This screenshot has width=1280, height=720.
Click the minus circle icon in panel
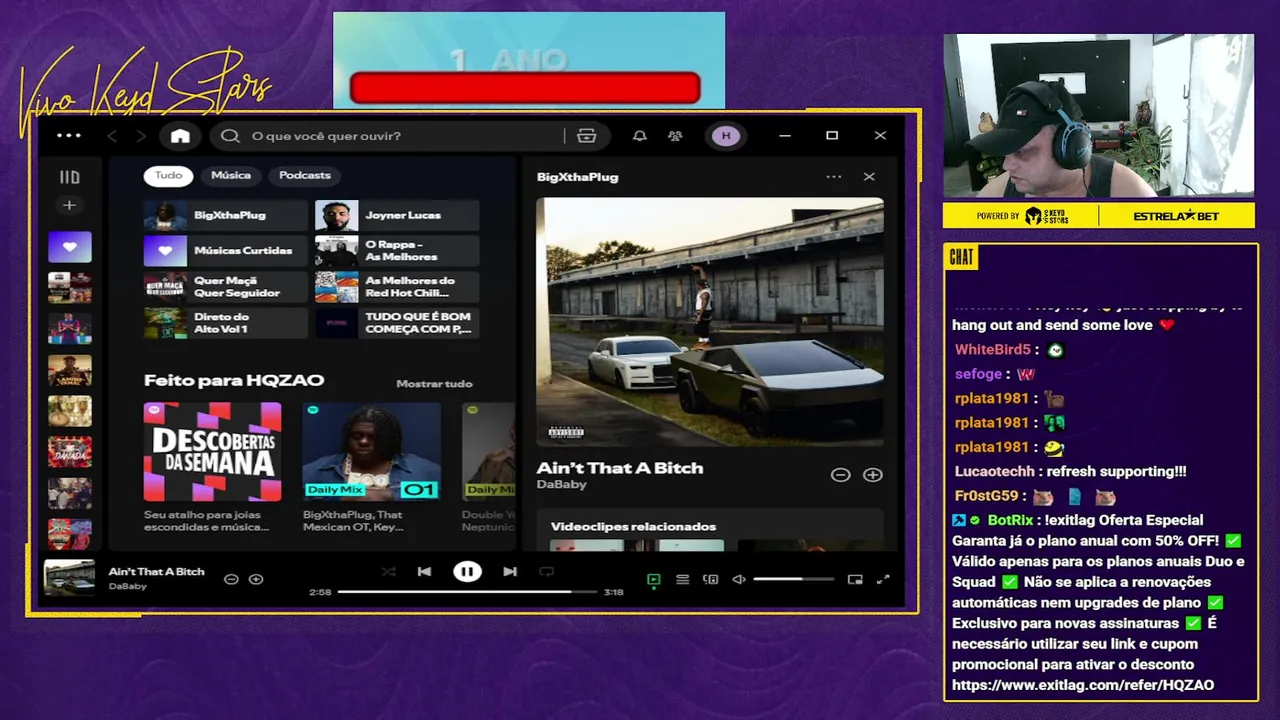click(x=841, y=475)
